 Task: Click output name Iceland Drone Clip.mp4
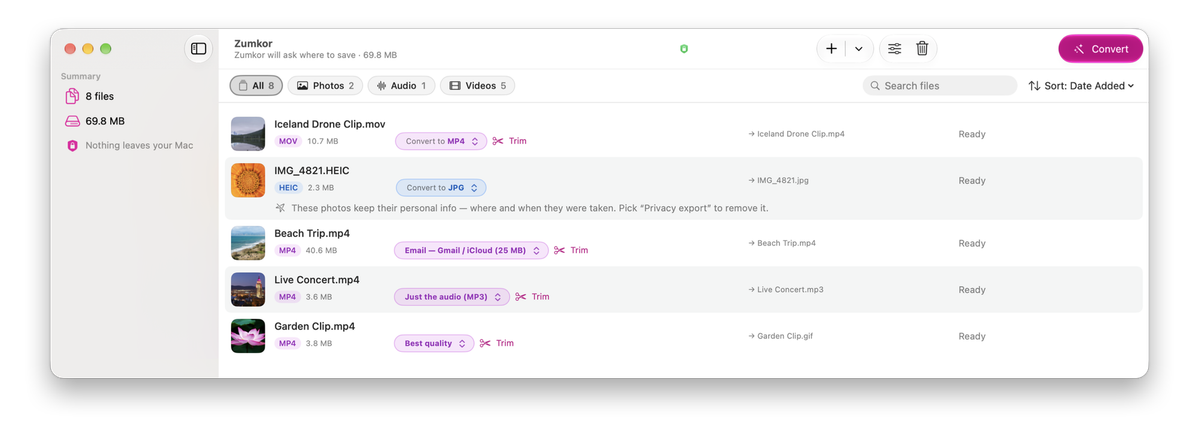point(801,134)
